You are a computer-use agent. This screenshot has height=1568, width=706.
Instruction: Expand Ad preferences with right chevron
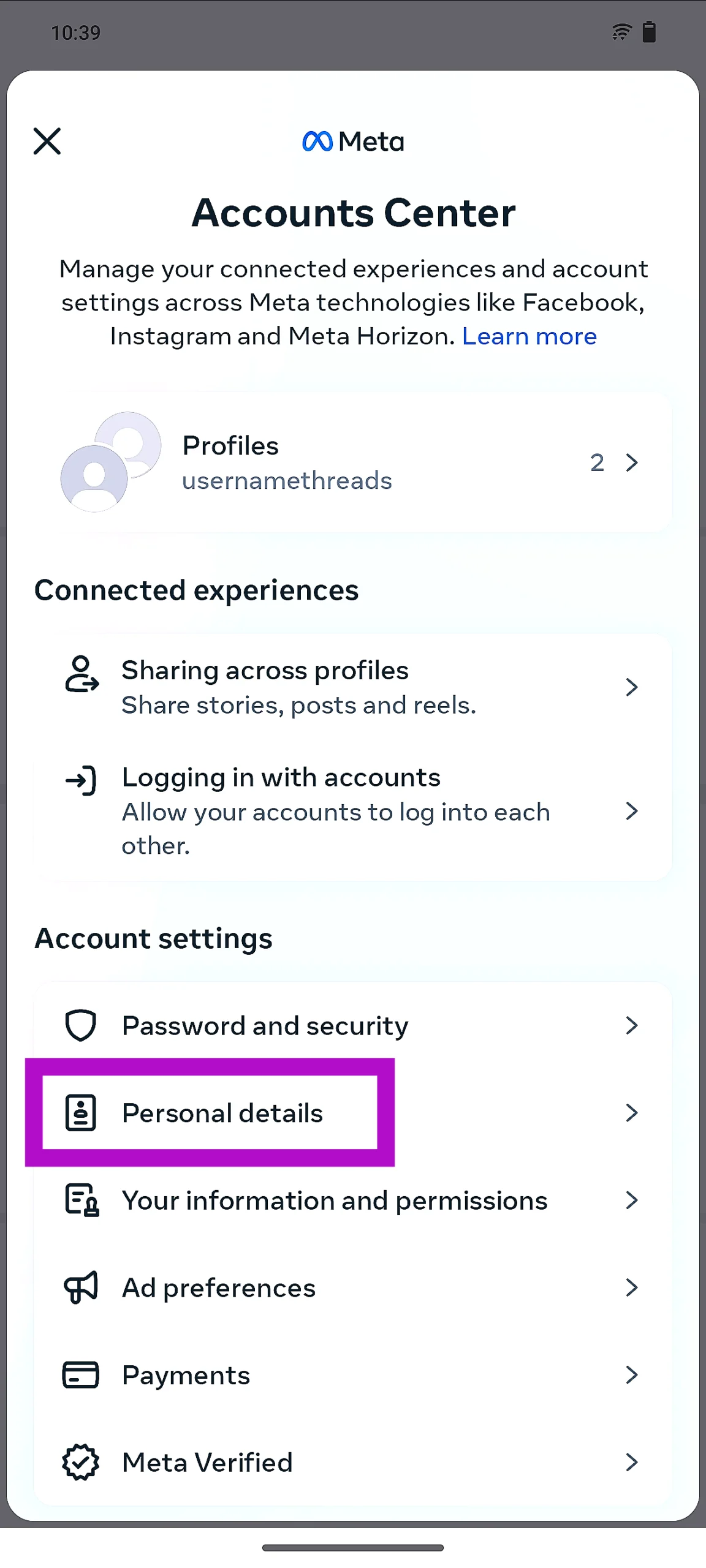click(632, 1287)
